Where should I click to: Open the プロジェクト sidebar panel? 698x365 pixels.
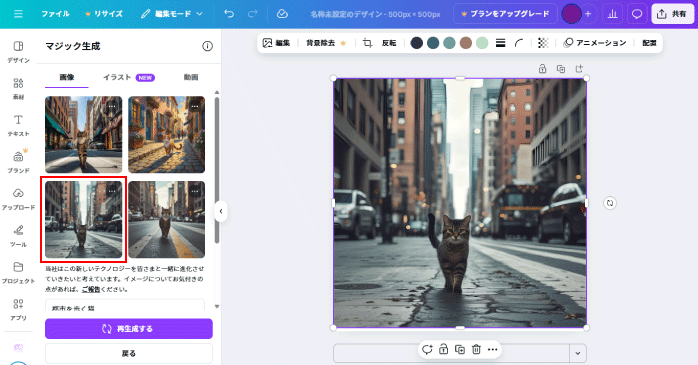[18, 273]
